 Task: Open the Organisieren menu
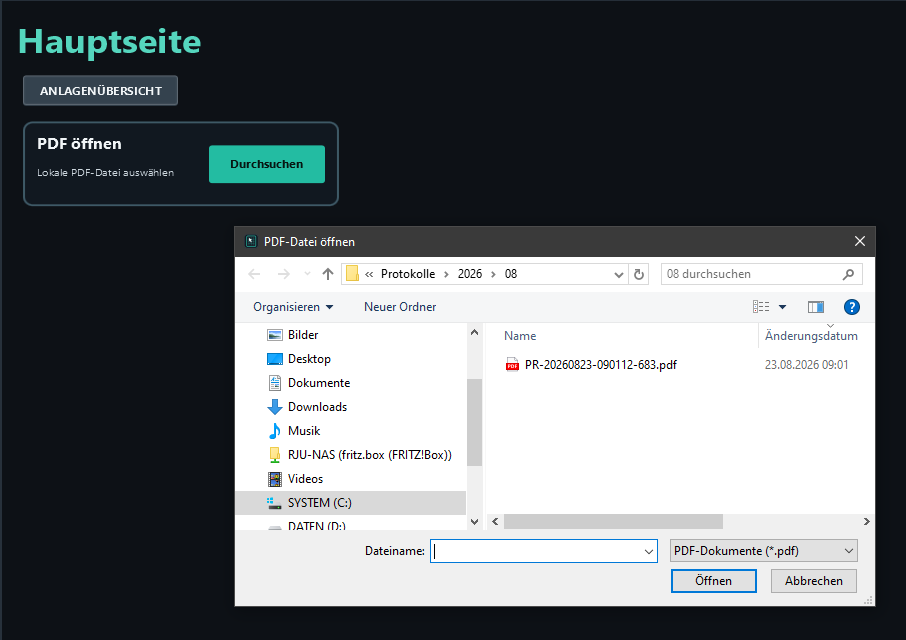[x=293, y=307]
